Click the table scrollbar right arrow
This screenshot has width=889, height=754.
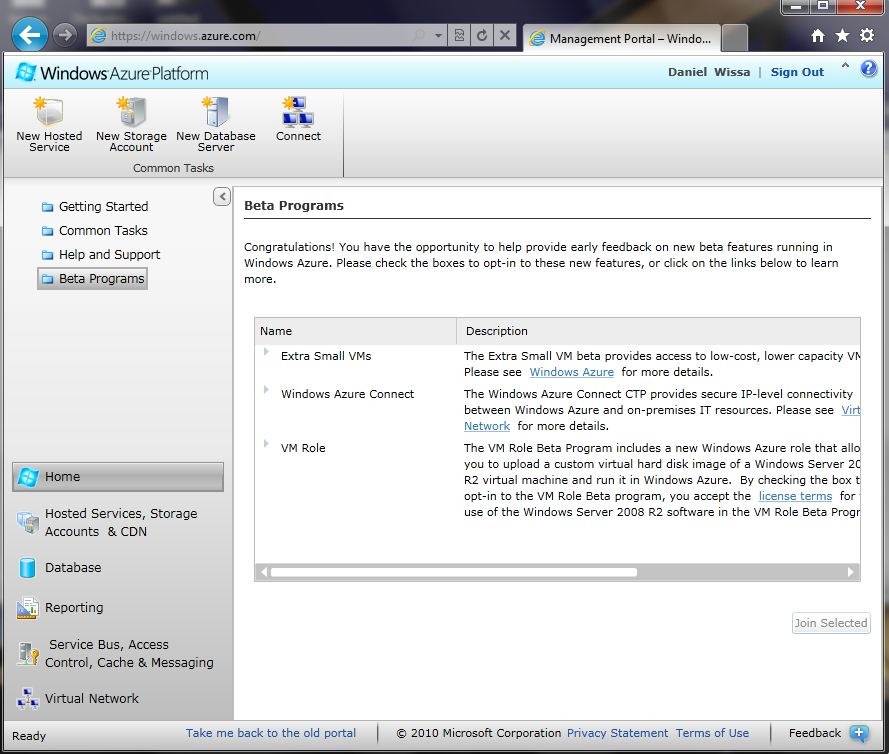tap(850, 572)
